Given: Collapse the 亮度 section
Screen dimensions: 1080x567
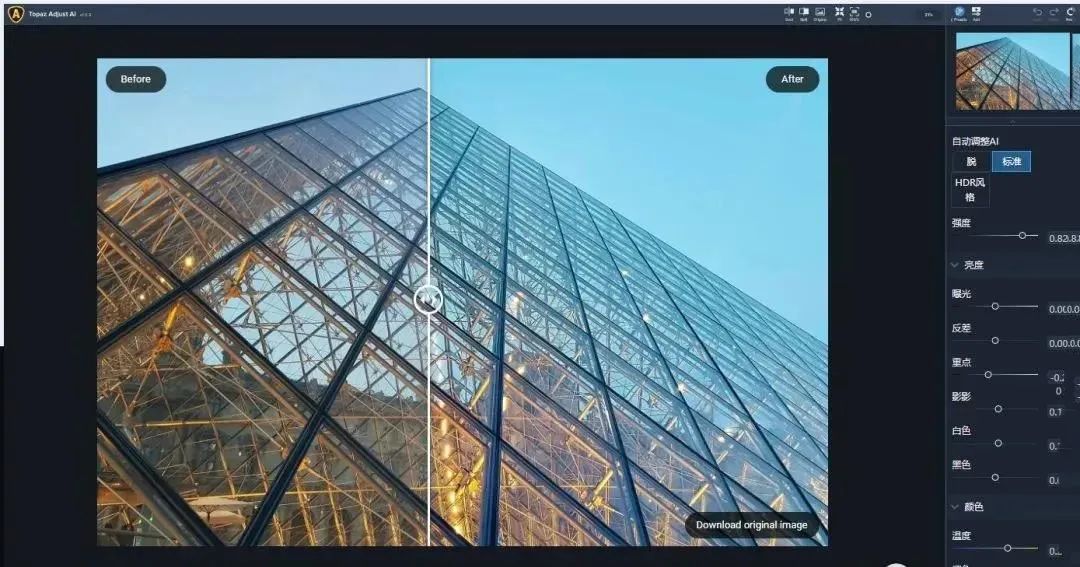Looking at the screenshot, I should point(955,265).
